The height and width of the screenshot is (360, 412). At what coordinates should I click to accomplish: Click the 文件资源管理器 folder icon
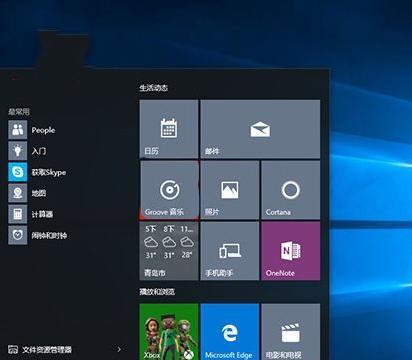13,349
